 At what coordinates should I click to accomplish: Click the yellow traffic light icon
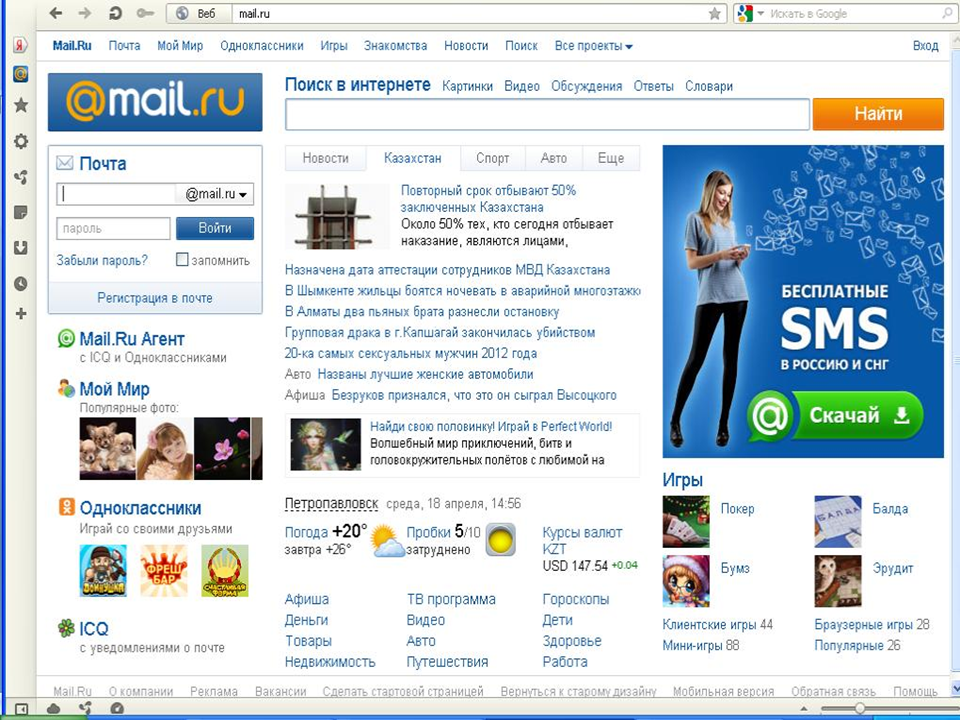pyautogui.click(x=500, y=540)
